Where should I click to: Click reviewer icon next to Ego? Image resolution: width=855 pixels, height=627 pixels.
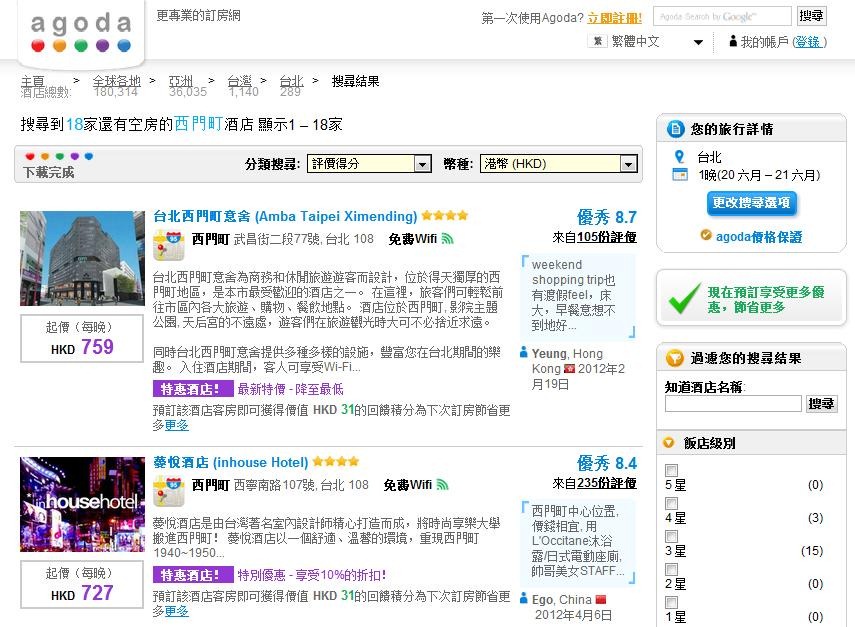pyautogui.click(x=523, y=599)
